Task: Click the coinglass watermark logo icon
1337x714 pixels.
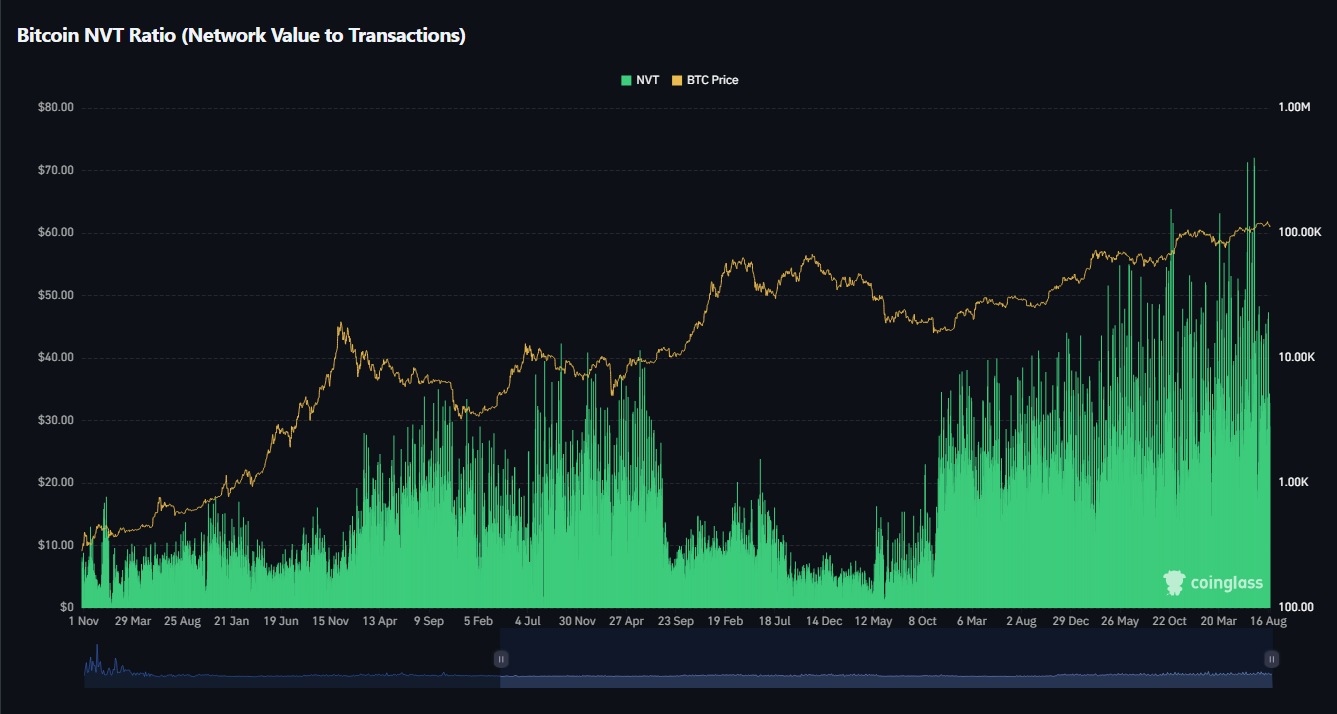Action: 1174,583
